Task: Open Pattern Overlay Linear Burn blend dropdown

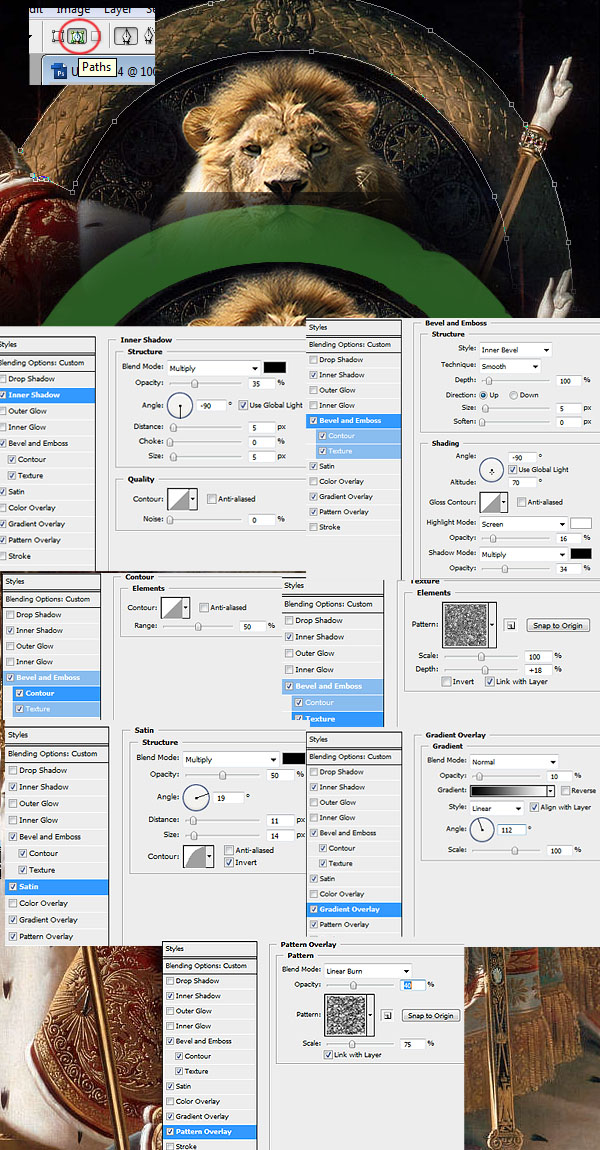Action: pos(367,970)
